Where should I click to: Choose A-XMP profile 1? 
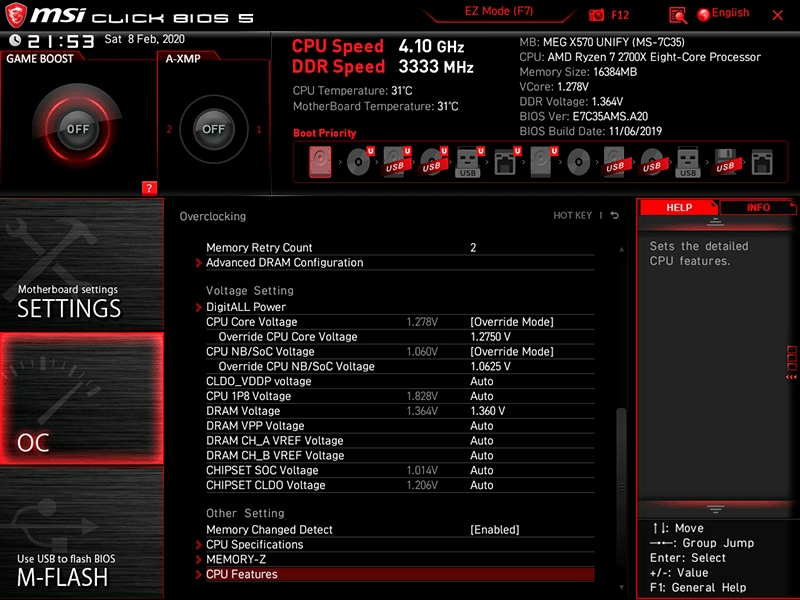point(259,129)
